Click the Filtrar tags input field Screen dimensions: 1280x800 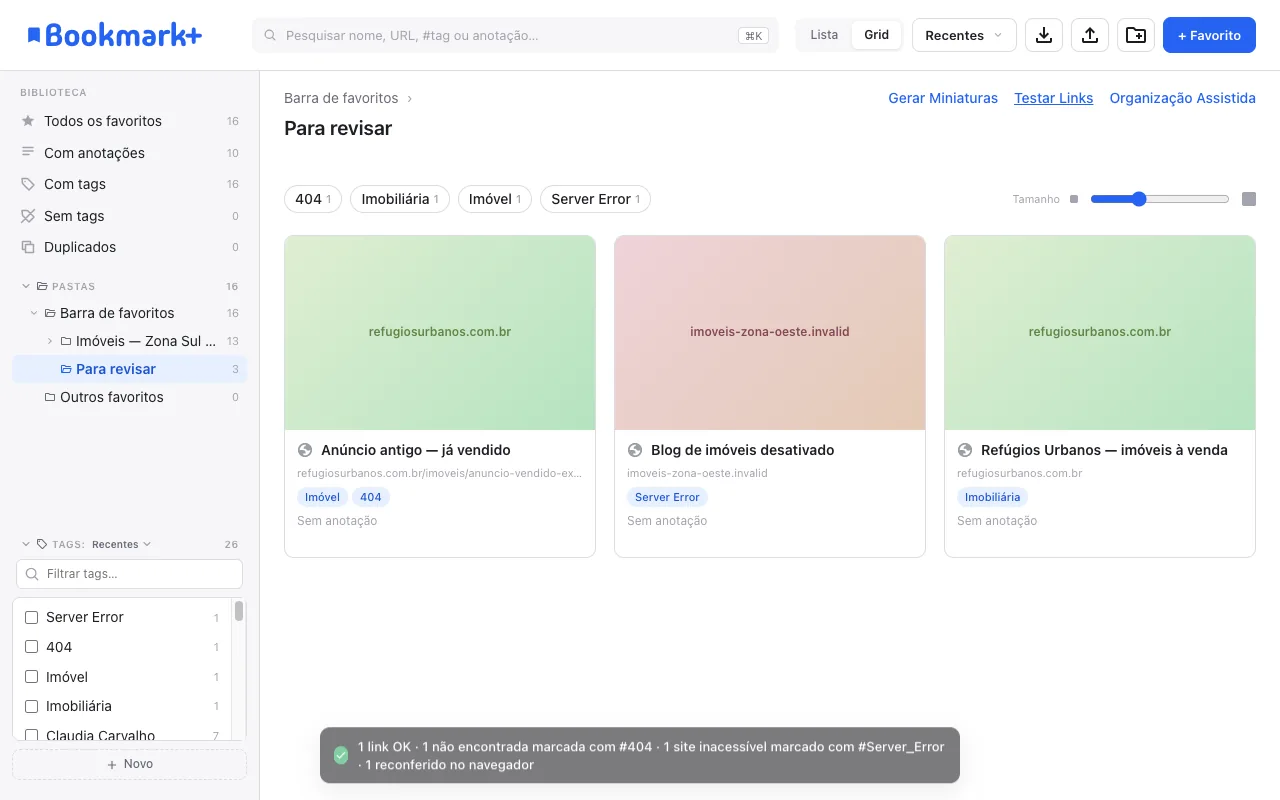pyautogui.click(x=129, y=574)
